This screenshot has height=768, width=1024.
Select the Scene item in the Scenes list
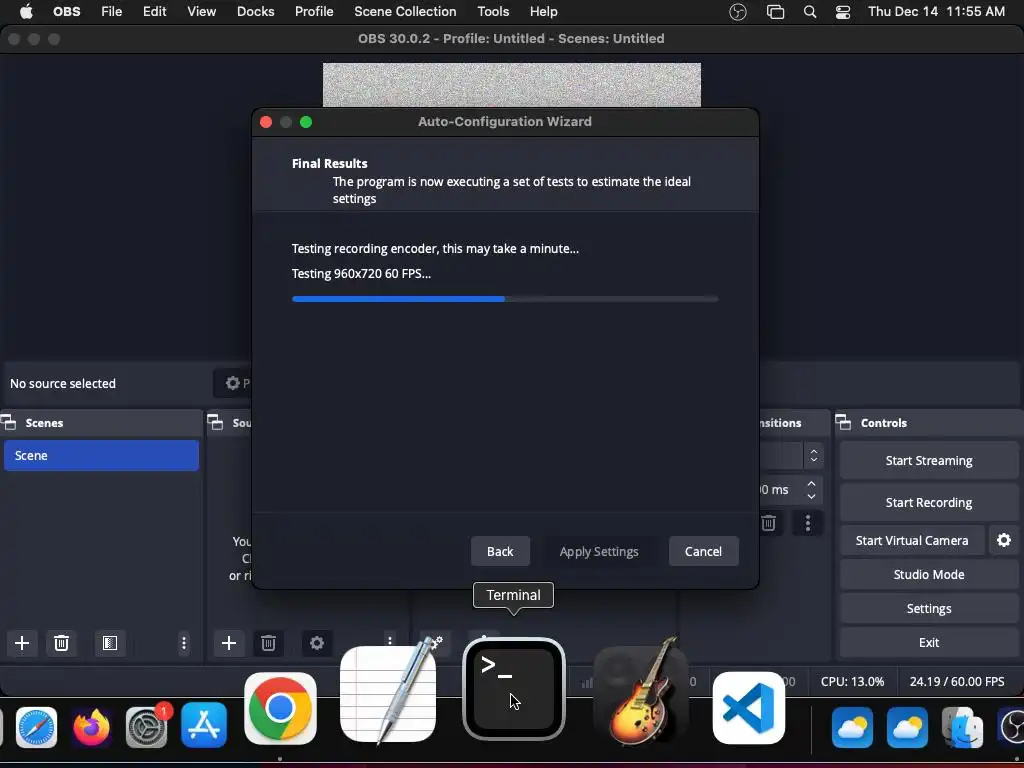tap(101, 455)
